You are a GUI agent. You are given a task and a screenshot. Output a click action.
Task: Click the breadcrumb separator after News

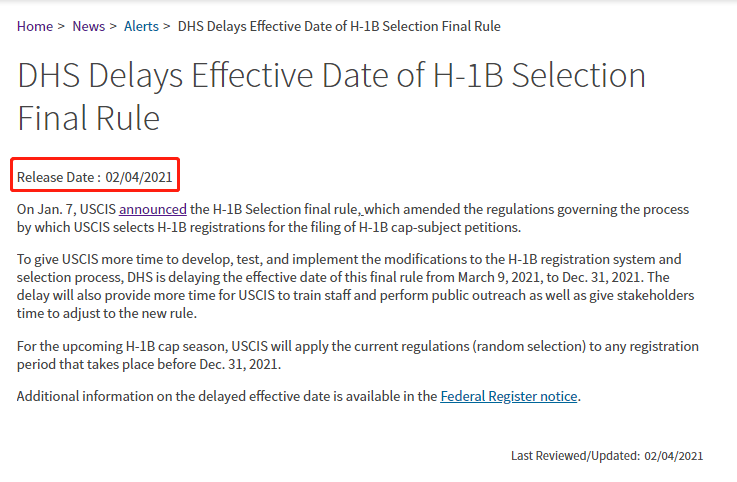(x=113, y=26)
